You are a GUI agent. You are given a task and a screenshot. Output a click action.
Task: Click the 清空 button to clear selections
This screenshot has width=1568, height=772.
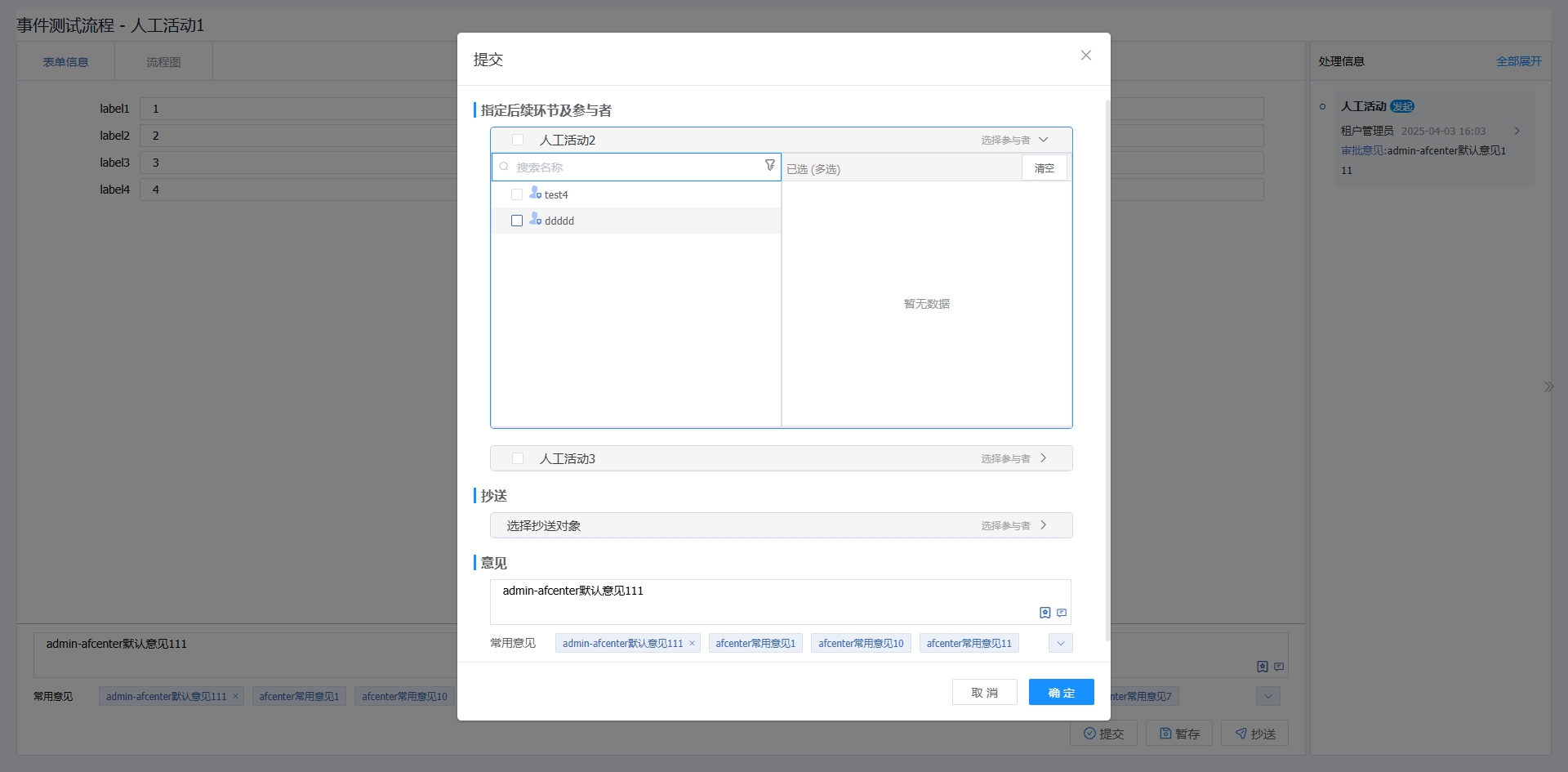pos(1044,167)
